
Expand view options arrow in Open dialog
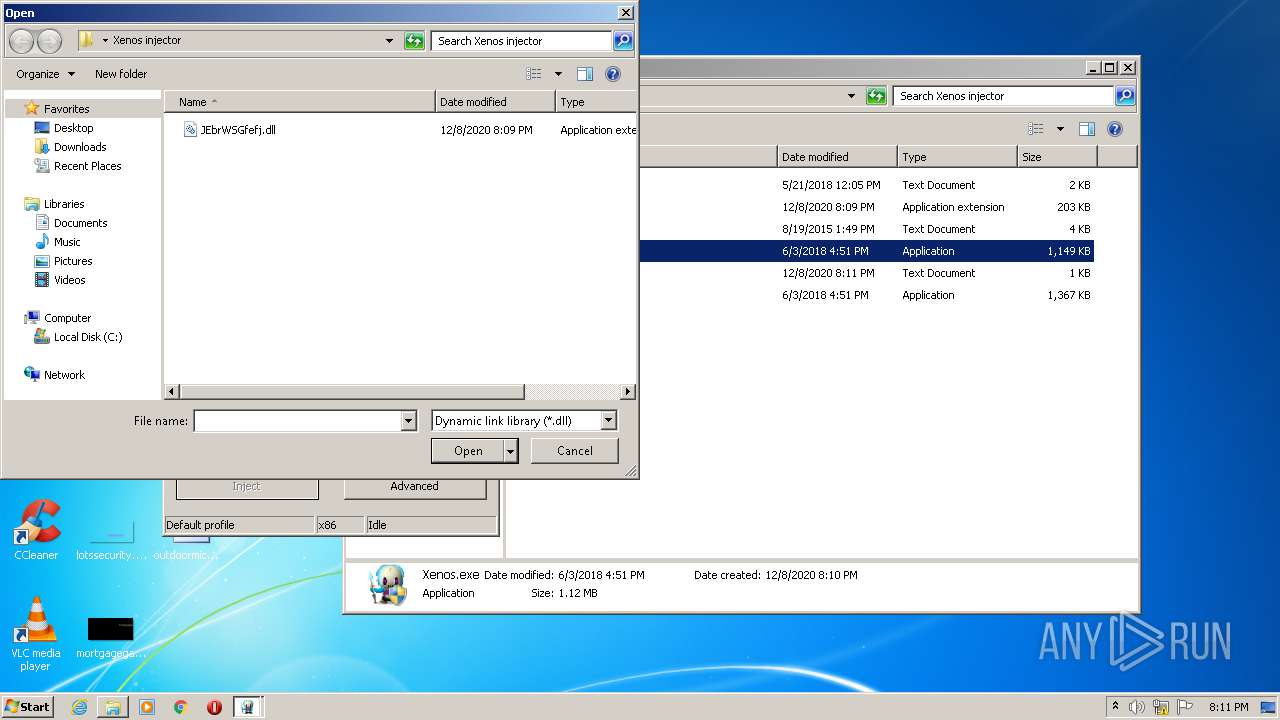558,74
